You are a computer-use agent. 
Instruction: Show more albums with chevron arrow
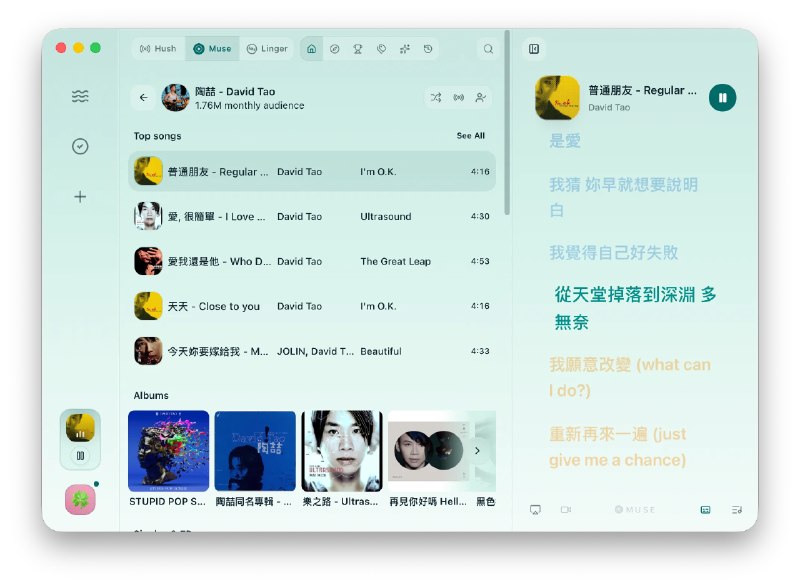pos(477,451)
